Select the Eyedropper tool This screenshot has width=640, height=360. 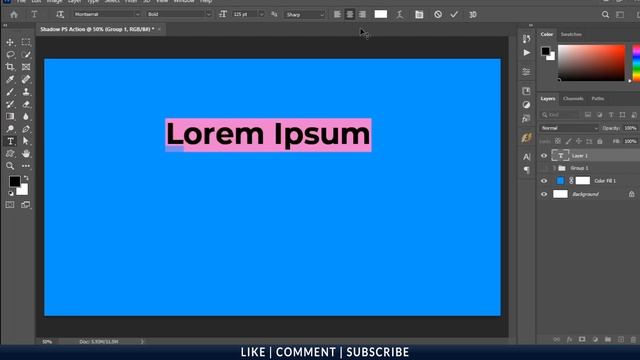coord(10,79)
